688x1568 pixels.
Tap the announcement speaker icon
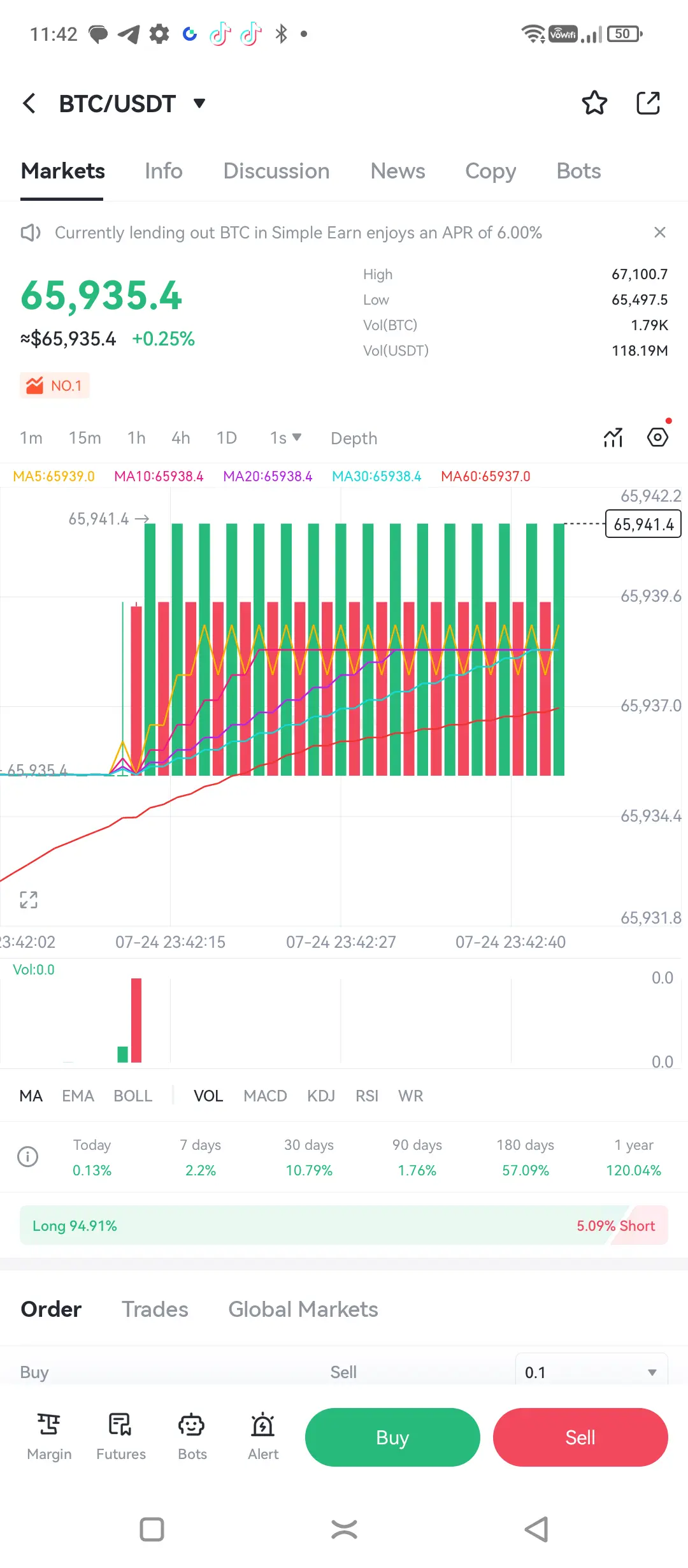click(x=31, y=233)
